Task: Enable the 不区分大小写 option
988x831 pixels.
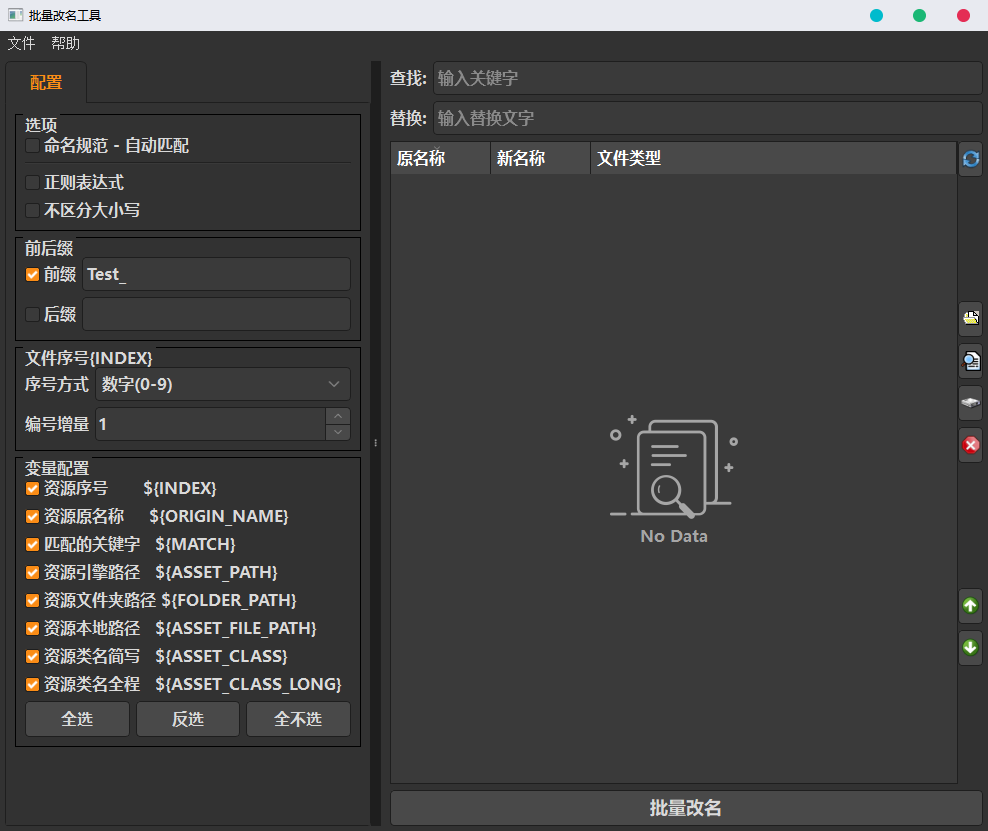Action: pos(31,210)
